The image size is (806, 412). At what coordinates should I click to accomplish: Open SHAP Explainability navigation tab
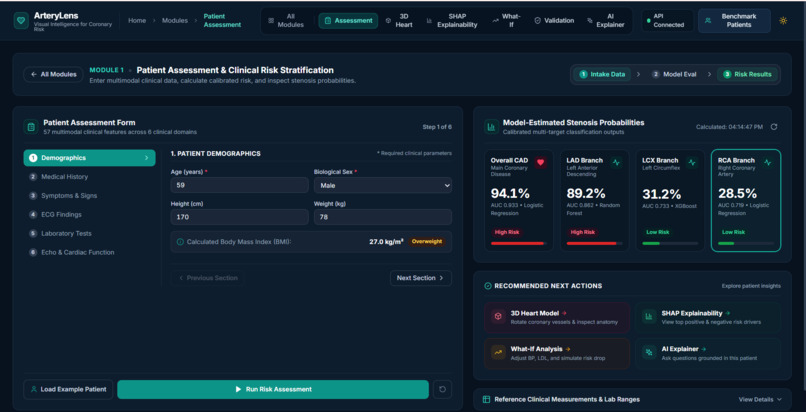pyautogui.click(x=452, y=21)
